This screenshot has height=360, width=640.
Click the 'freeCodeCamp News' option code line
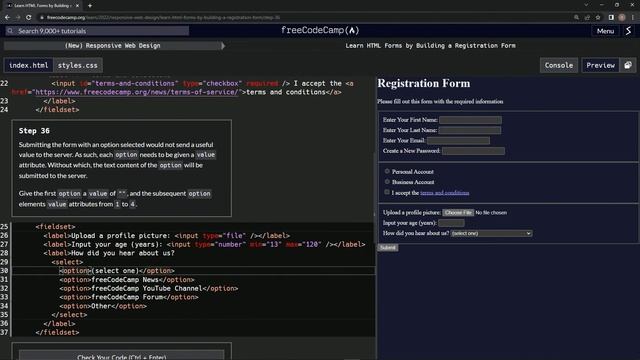pos(127,280)
